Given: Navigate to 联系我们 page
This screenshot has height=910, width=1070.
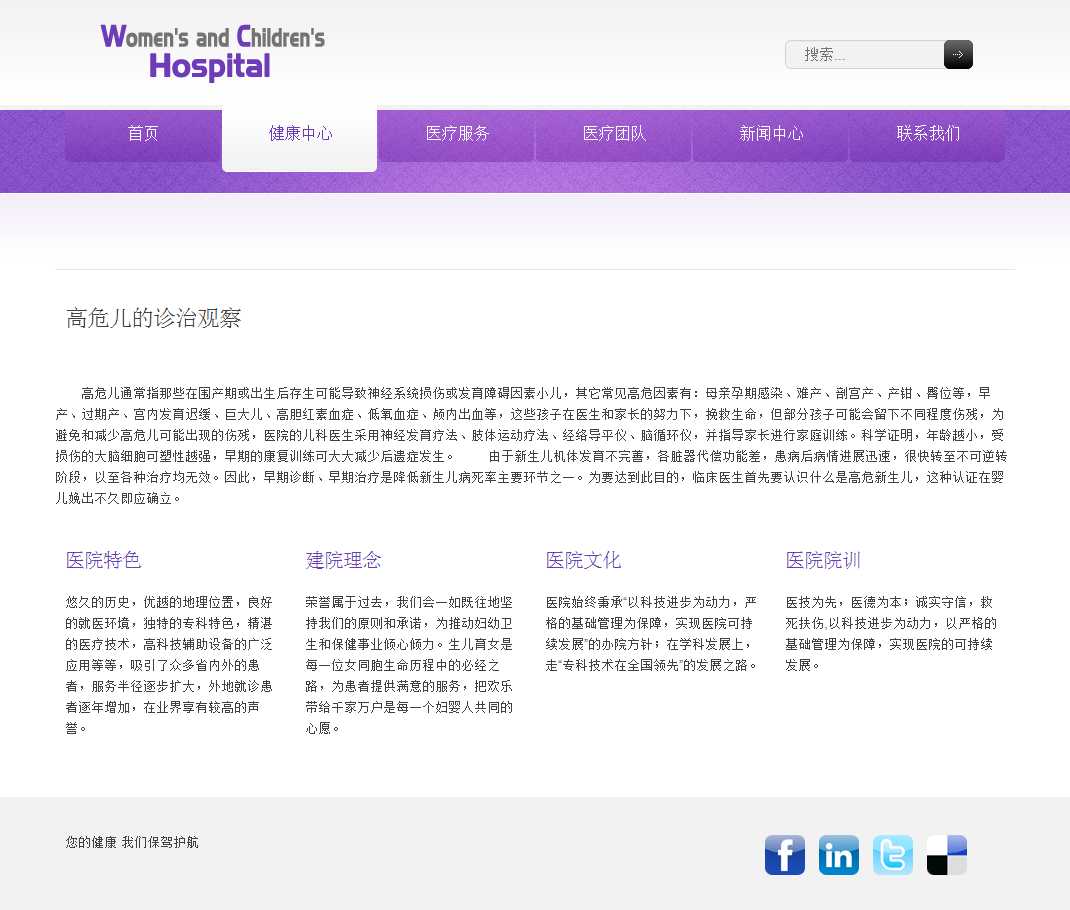Looking at the screenshot, I should click(x=928, y=134).
